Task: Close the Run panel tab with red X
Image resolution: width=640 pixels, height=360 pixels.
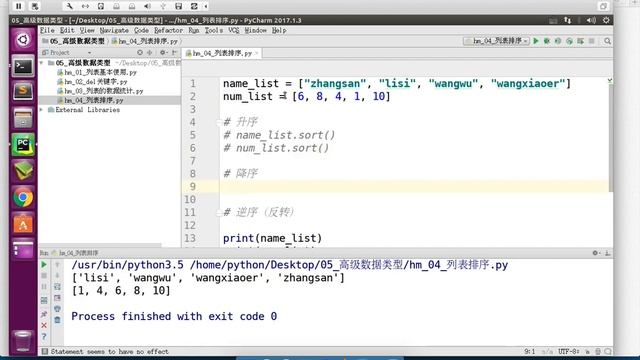Action: coord(44,325)
